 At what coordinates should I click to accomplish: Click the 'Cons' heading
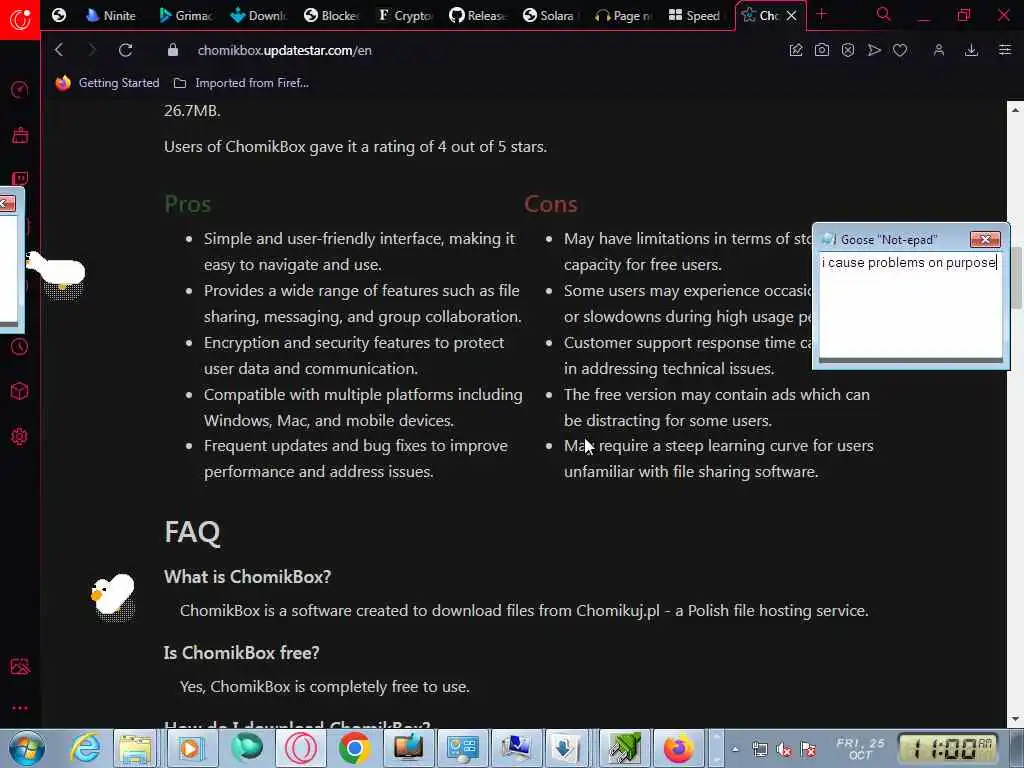(x=551, y=204)
